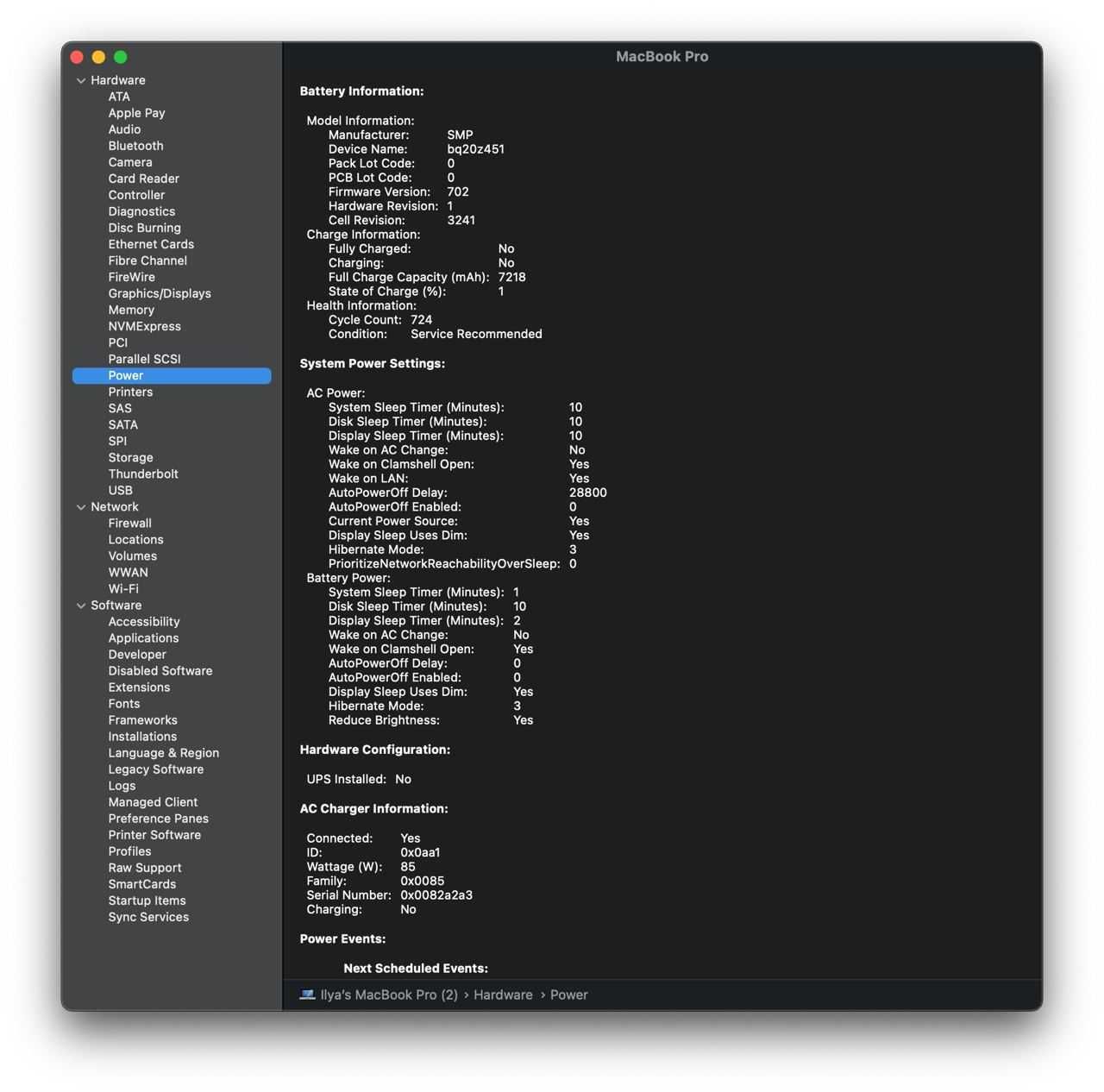The width and height of the screenshot is (1104, 1092).
Task: Click the laptop icon in path bar
Action: [x=307, y=995]
